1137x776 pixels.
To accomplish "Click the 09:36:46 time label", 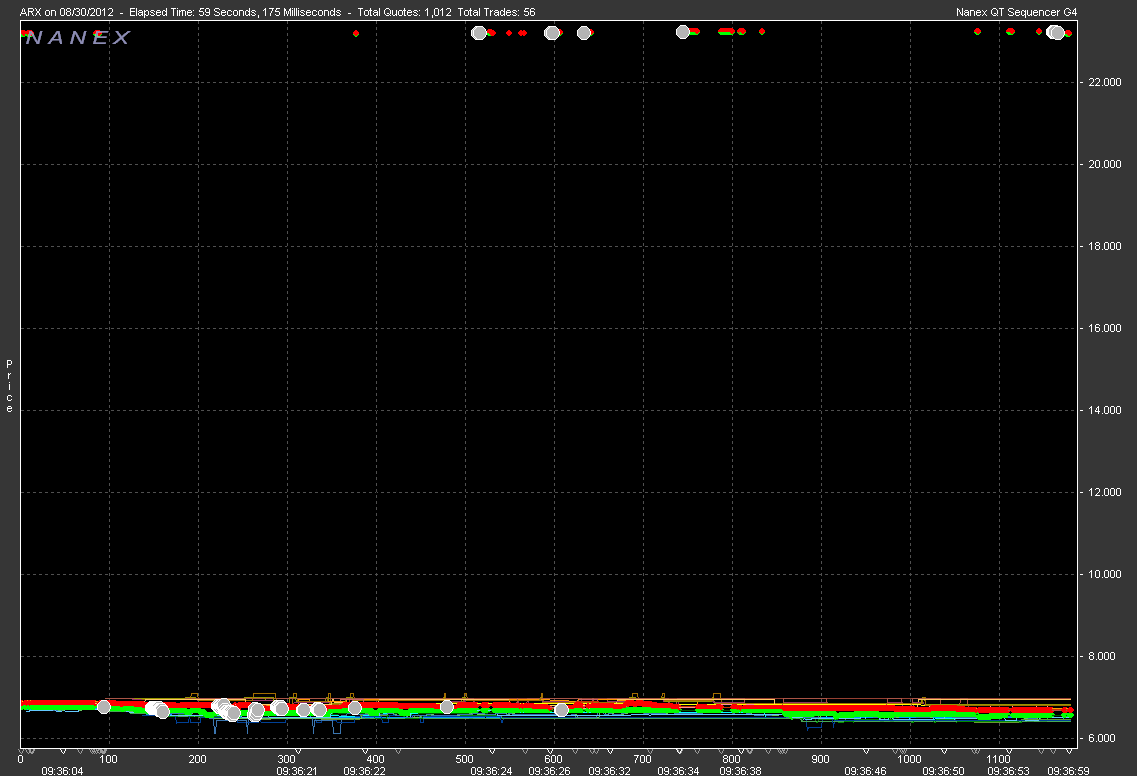I will pos(865,771).
